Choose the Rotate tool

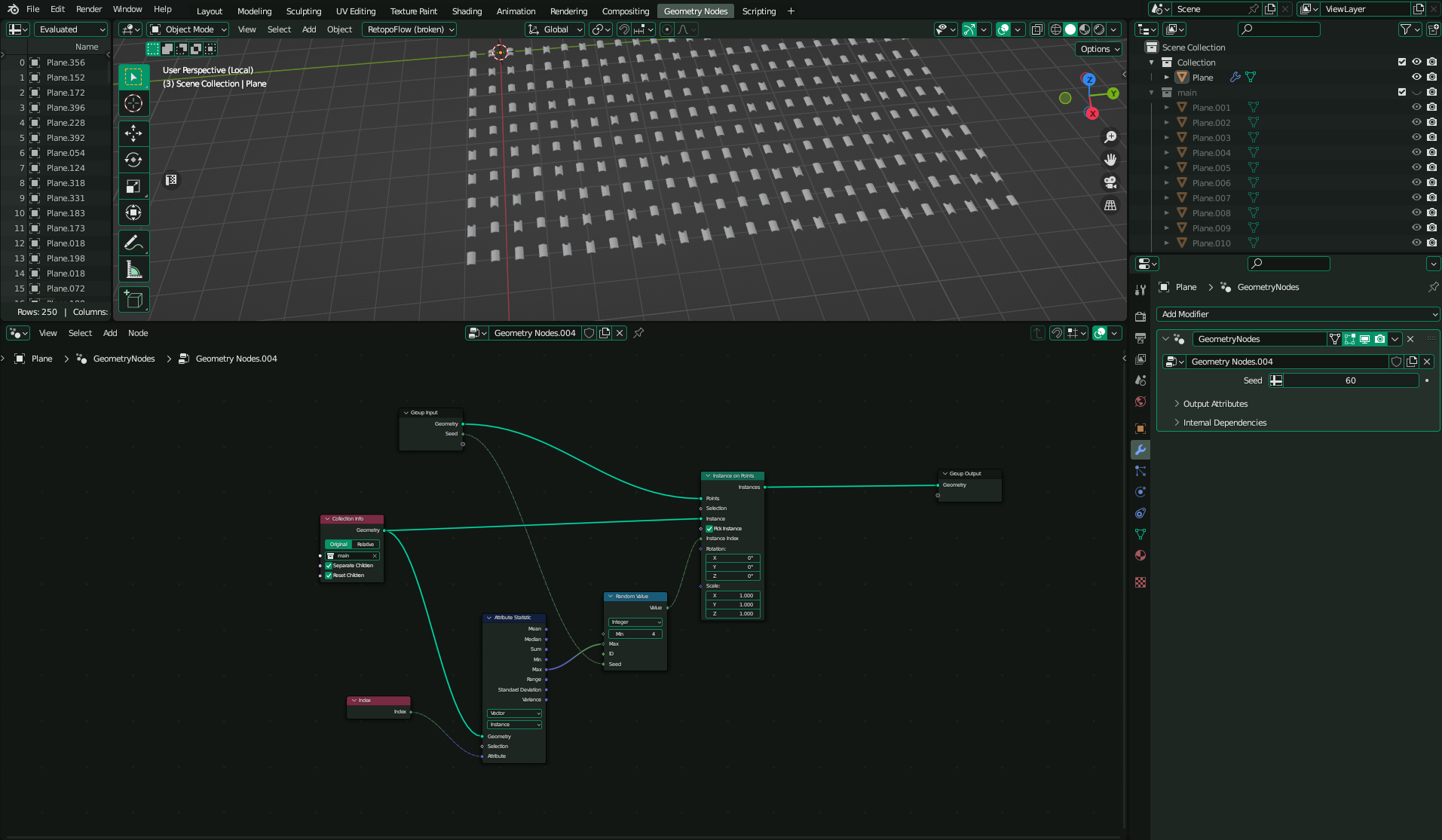point(133,160)
